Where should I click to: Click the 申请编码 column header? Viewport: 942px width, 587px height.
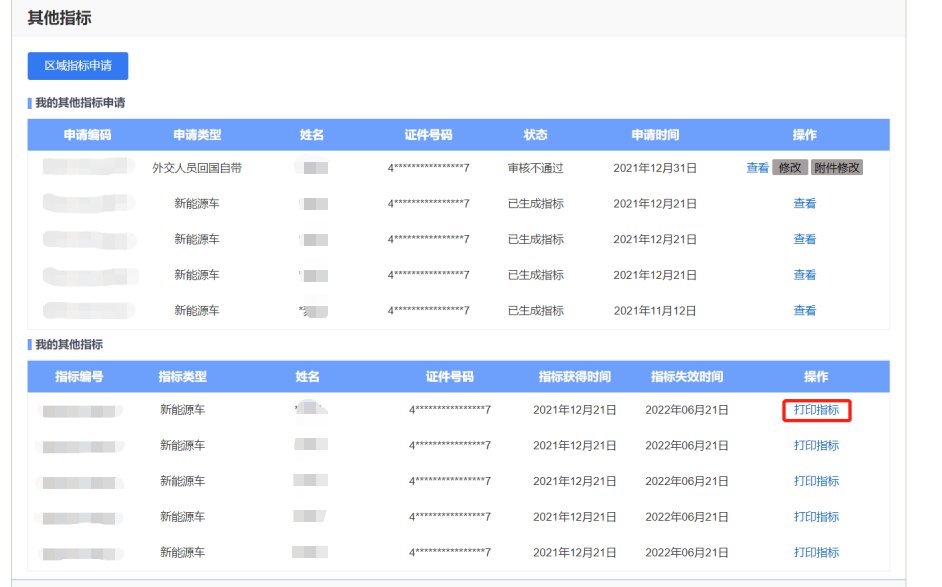87,135
